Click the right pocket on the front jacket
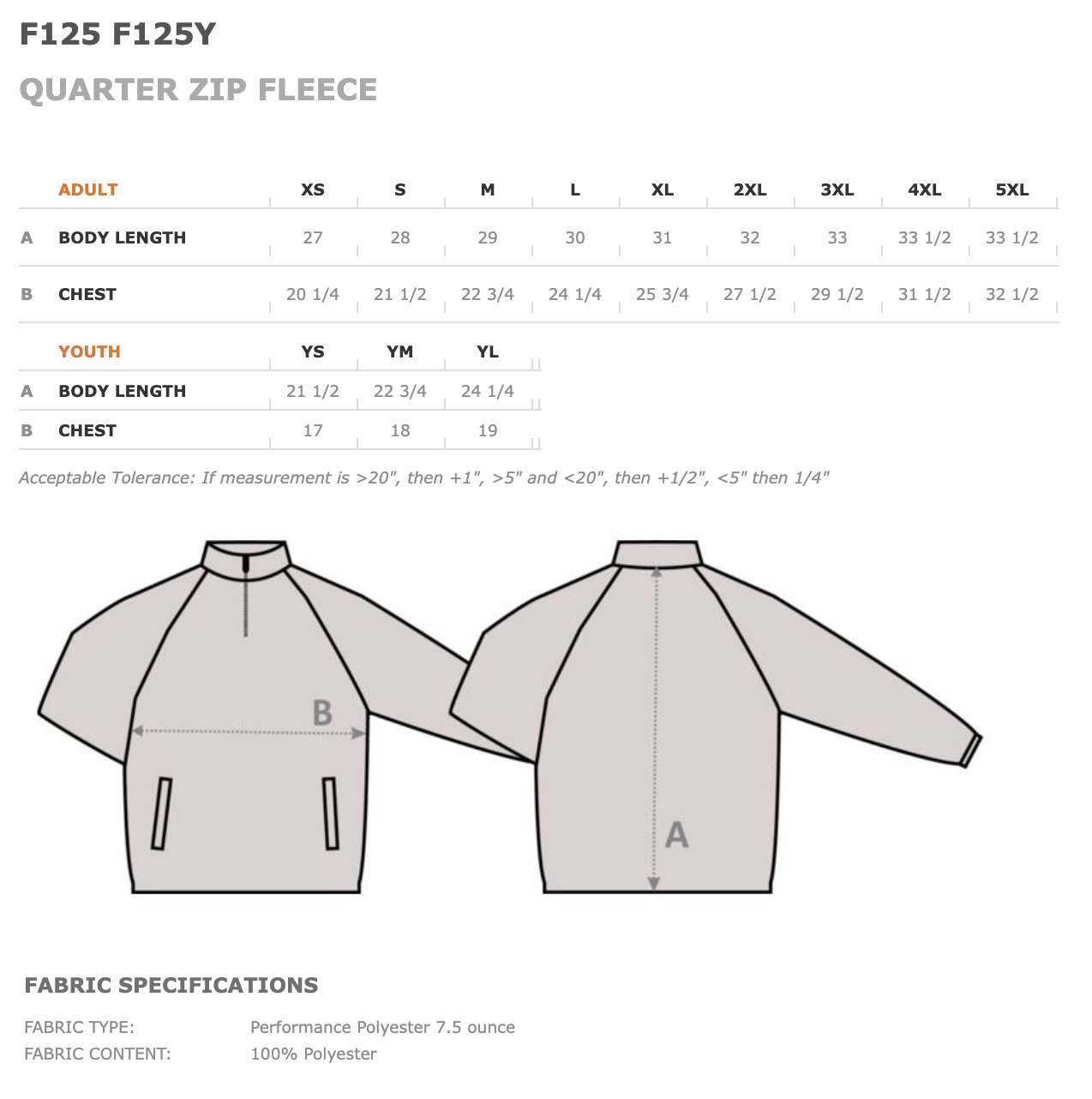This screenshot has height=1099, width=1092. (x=330, y=813)
